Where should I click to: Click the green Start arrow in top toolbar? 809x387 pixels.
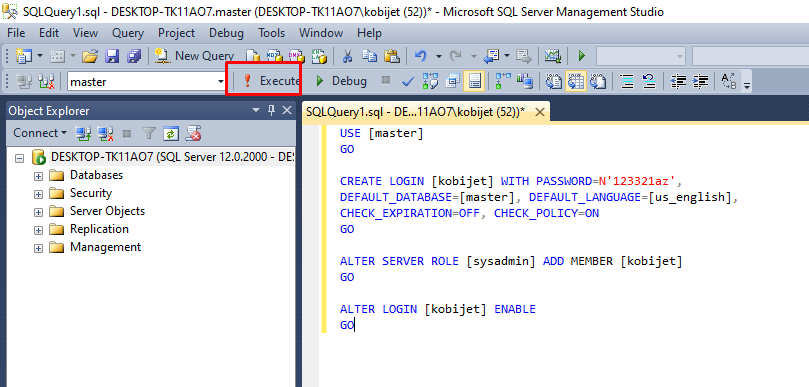(x=582, y=56)
